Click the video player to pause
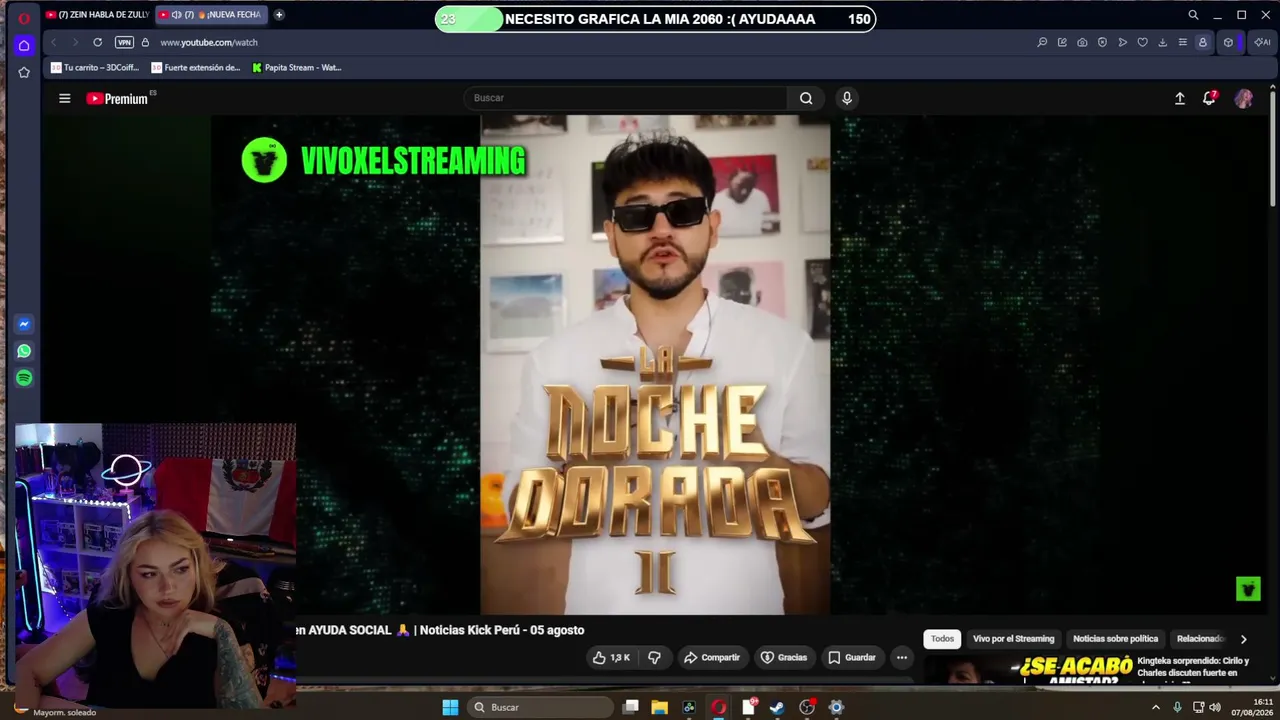1280x720 pixels. pos(655,365)
